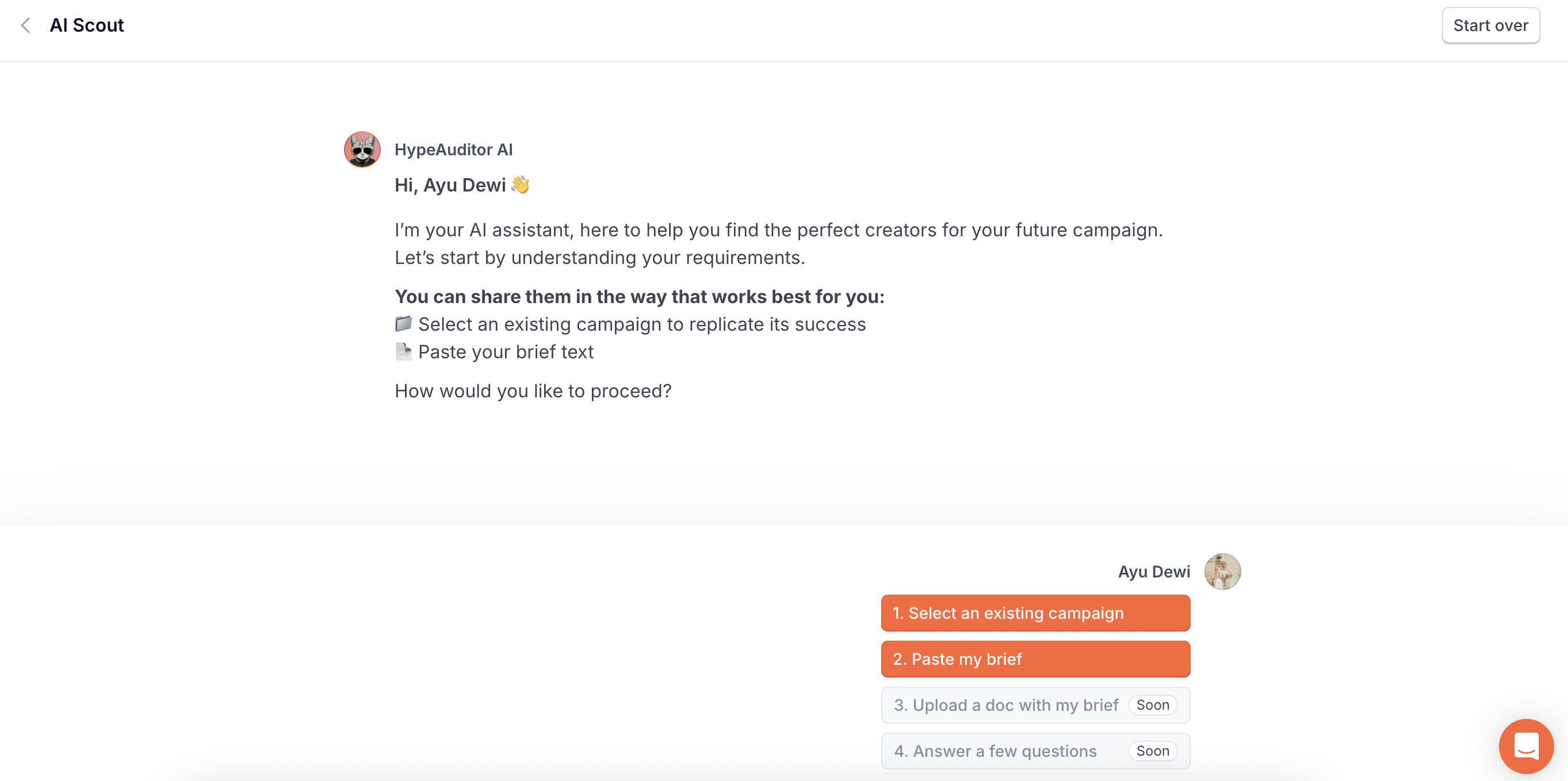This screenshot has height=781, width=1568.
Task: Click the waving hand emoji
Action: coord(521,185)
